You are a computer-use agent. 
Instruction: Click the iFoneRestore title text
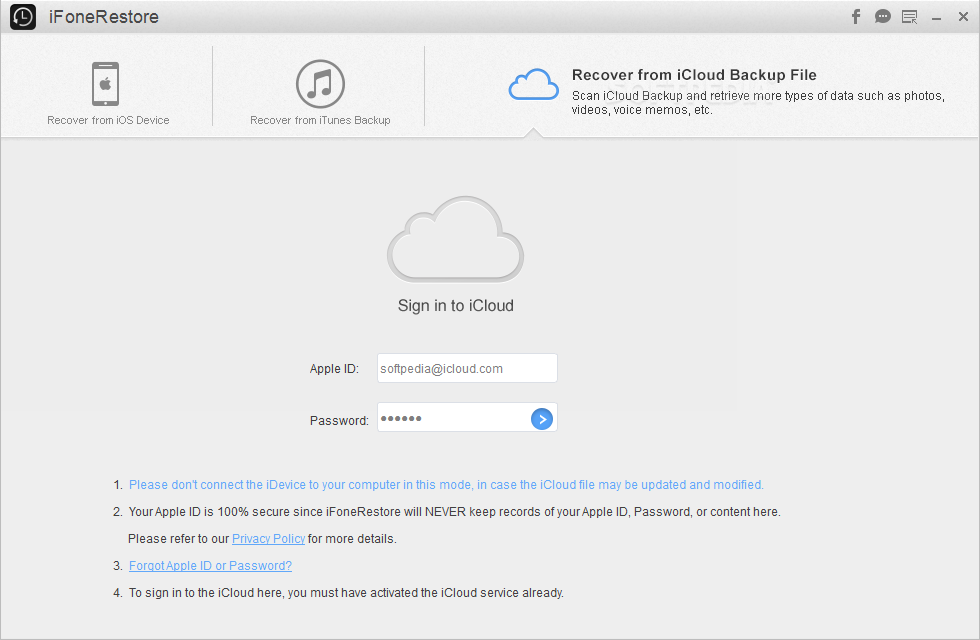click(104, 17)
